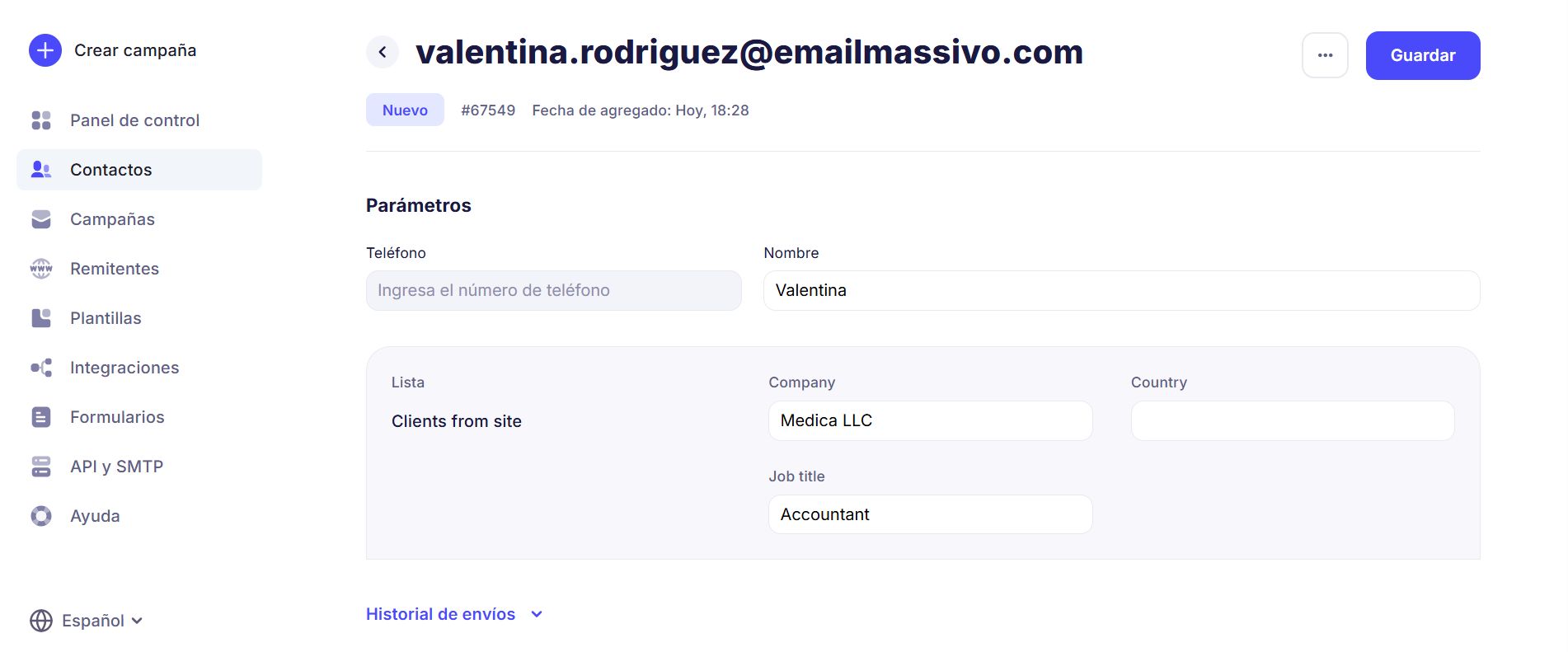Click the plus icon to create campaign

tap(45, 50)
